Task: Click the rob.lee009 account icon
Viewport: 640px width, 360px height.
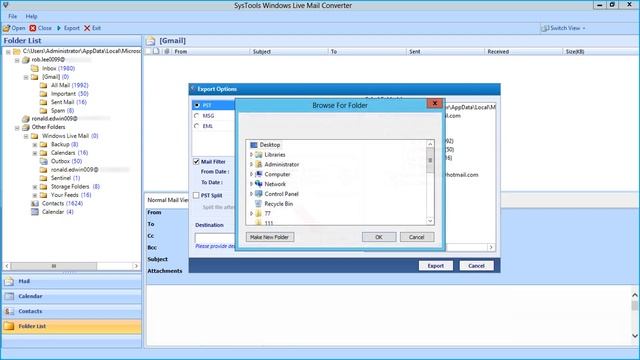Action: 26,60
